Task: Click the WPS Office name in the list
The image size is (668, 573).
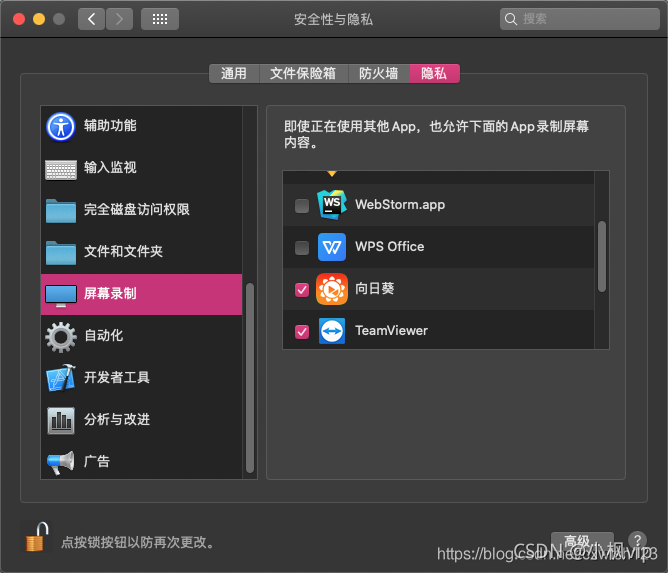Action: click(389, 247)
